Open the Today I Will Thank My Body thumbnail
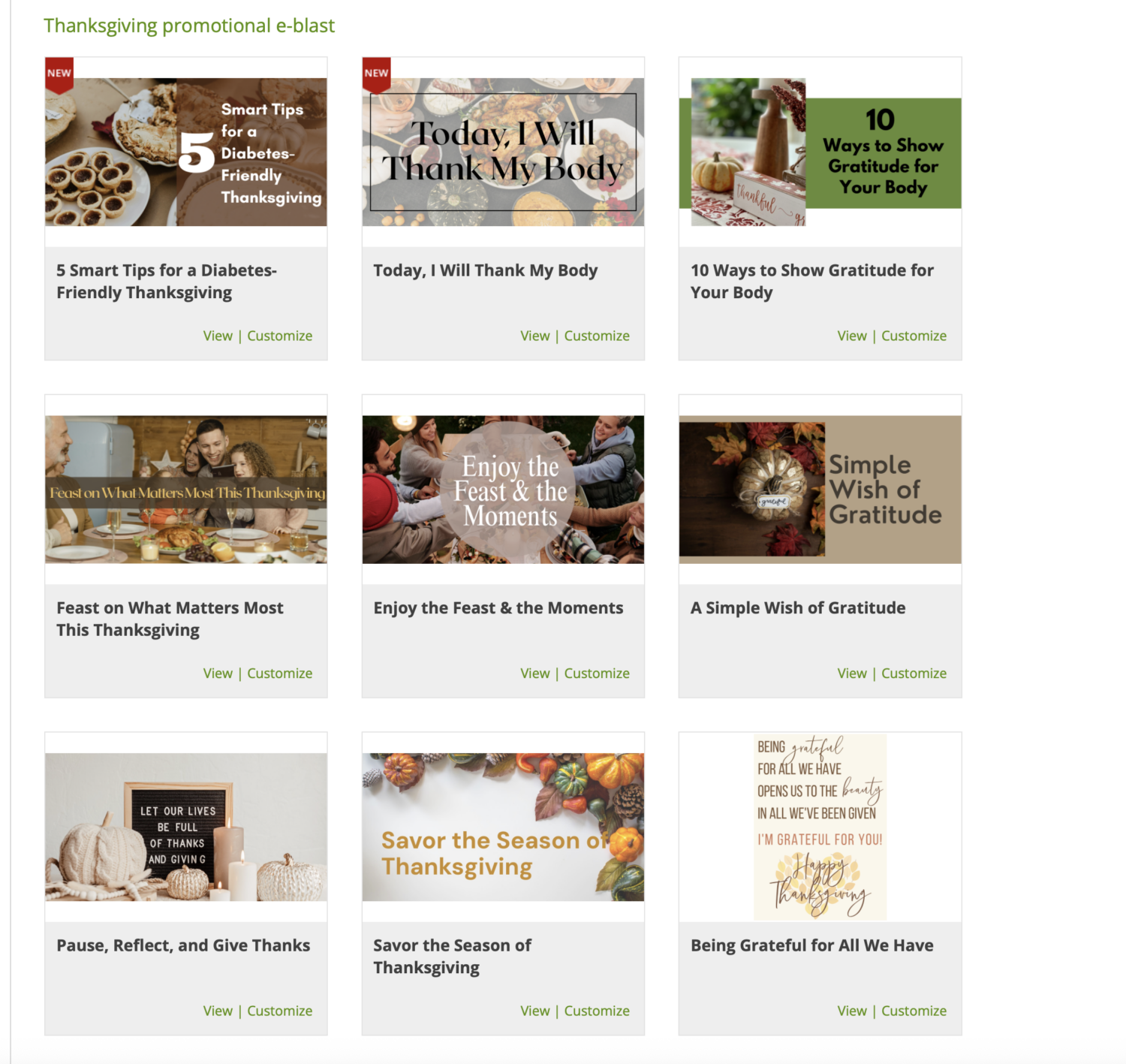Viewport: 1126px width, 1064px height. pyautogui.click(x=503, y=152)
